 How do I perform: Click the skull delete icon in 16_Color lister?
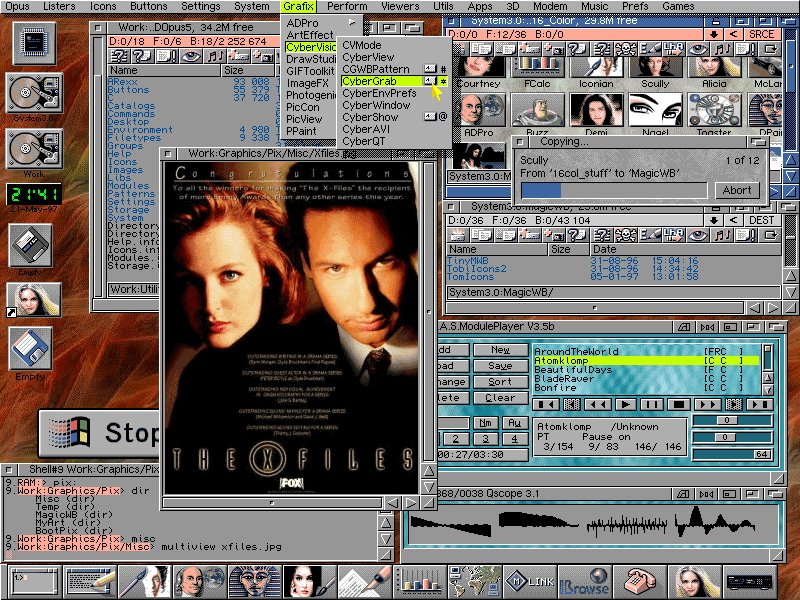point(624,49)
